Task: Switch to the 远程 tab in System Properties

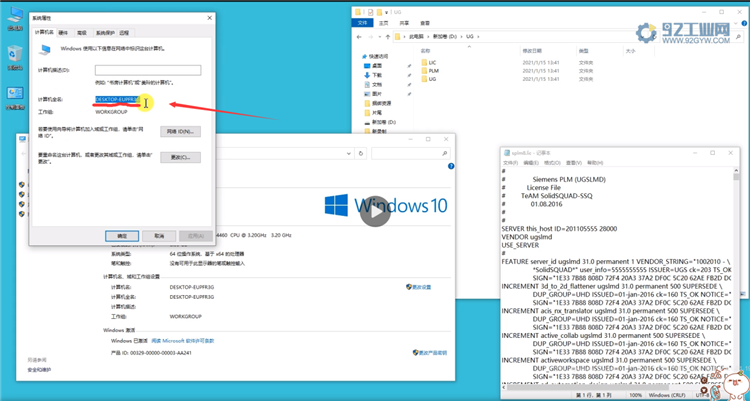Action: pyautogui.click(x=124, y=33)
